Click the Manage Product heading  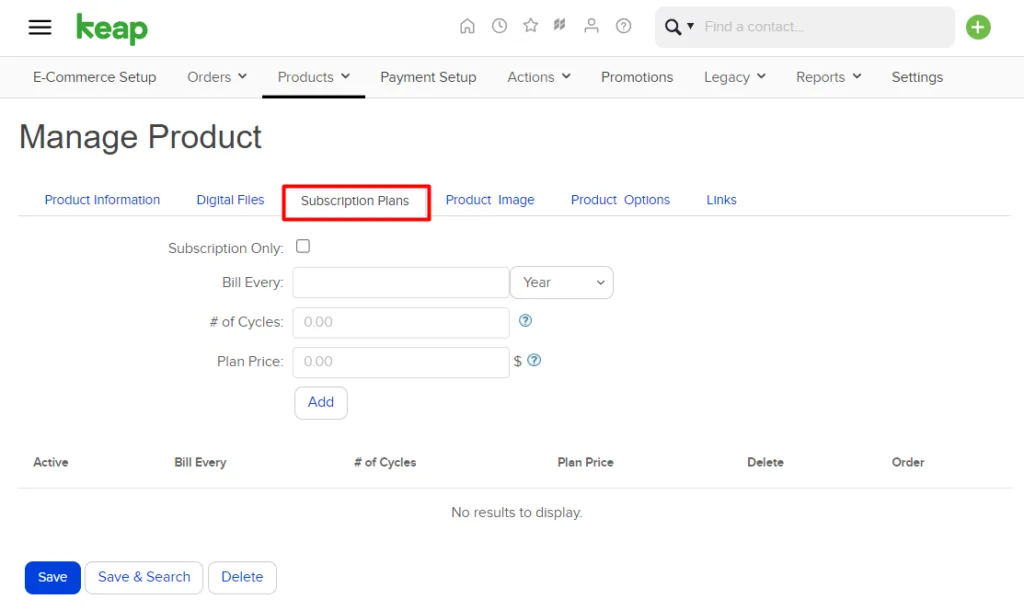[140, 137]
